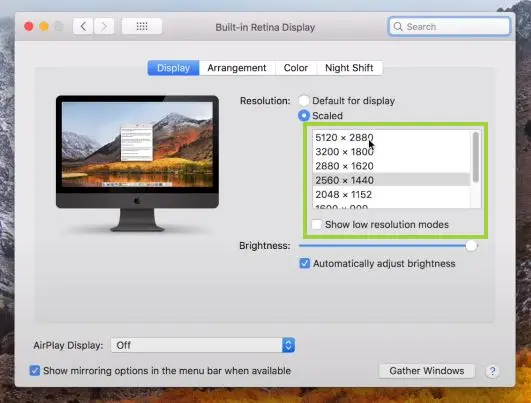Choose 2048 × 1152 resolution
This screenshot has height=403, width=531.
[x=391, y=194]
